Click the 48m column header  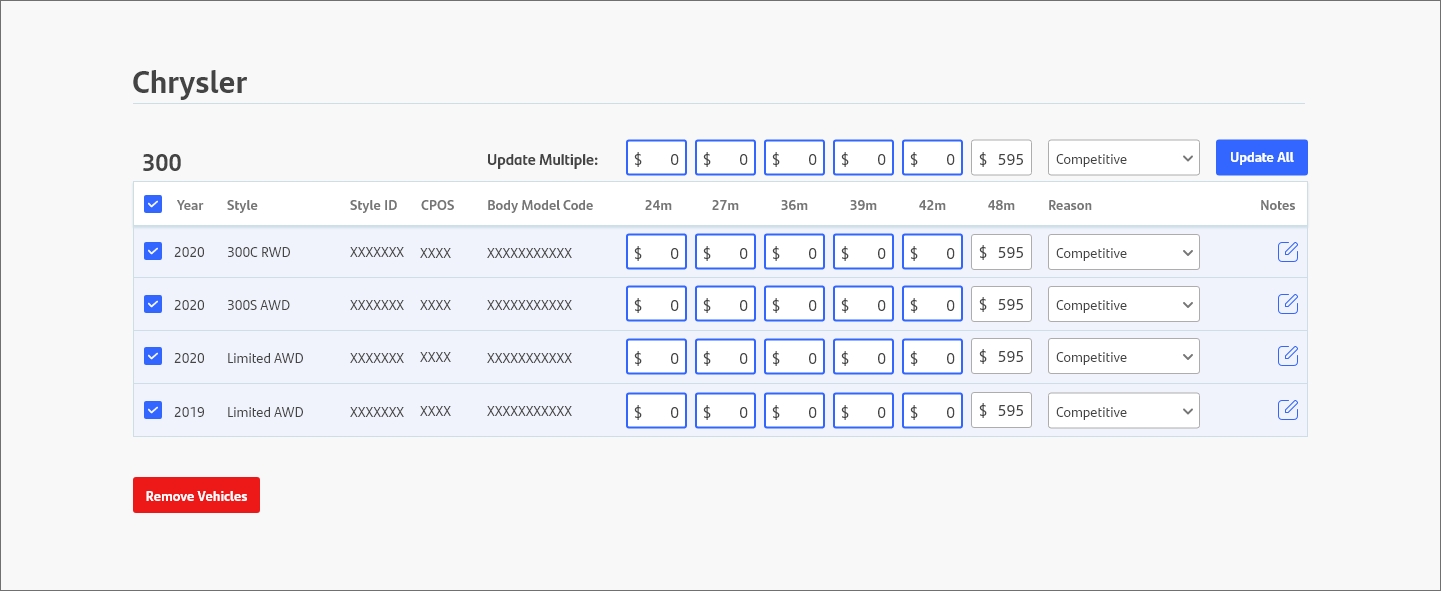(x=1001, y=205)
